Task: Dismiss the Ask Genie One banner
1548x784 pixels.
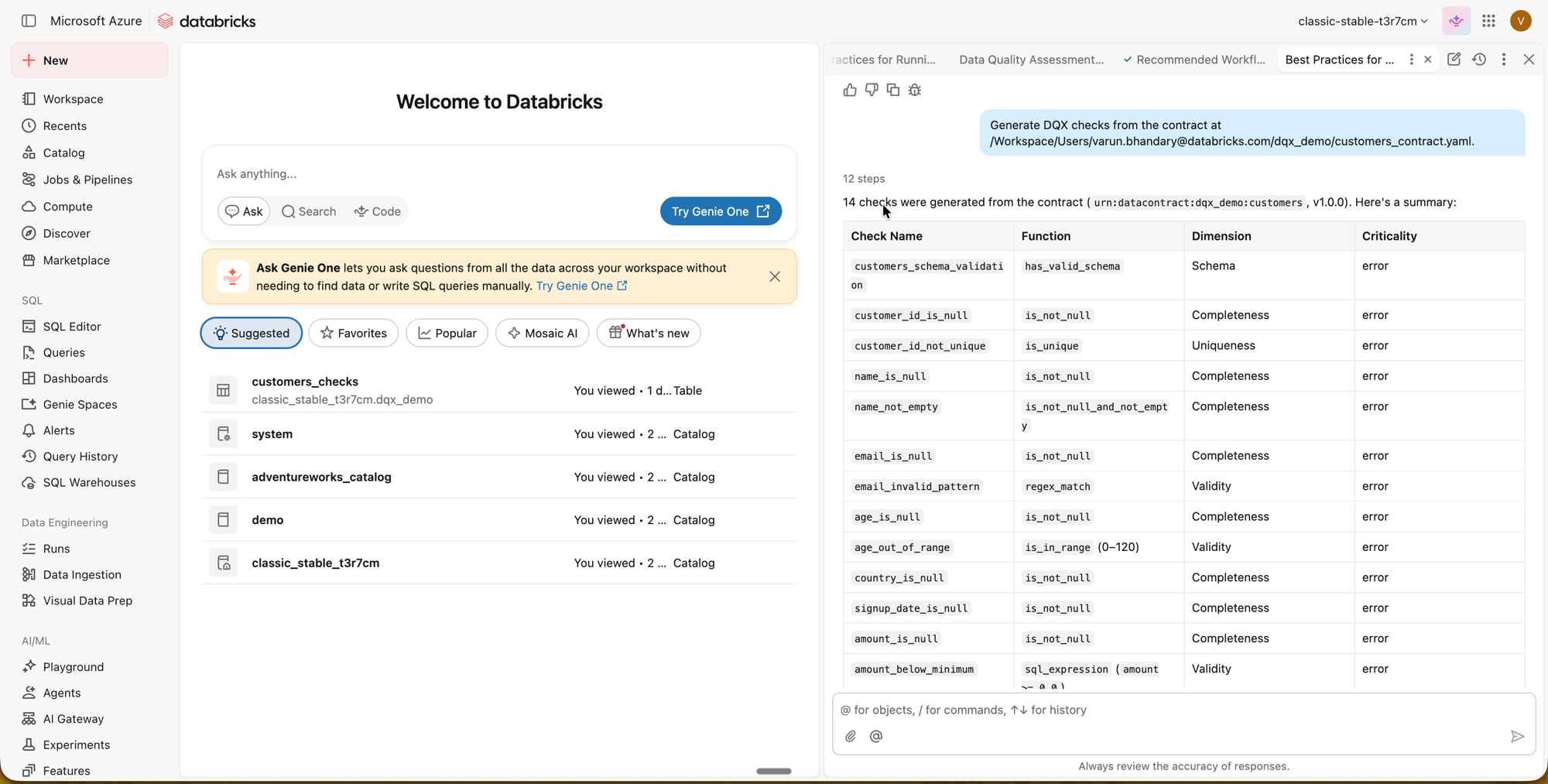Action: 775,276
